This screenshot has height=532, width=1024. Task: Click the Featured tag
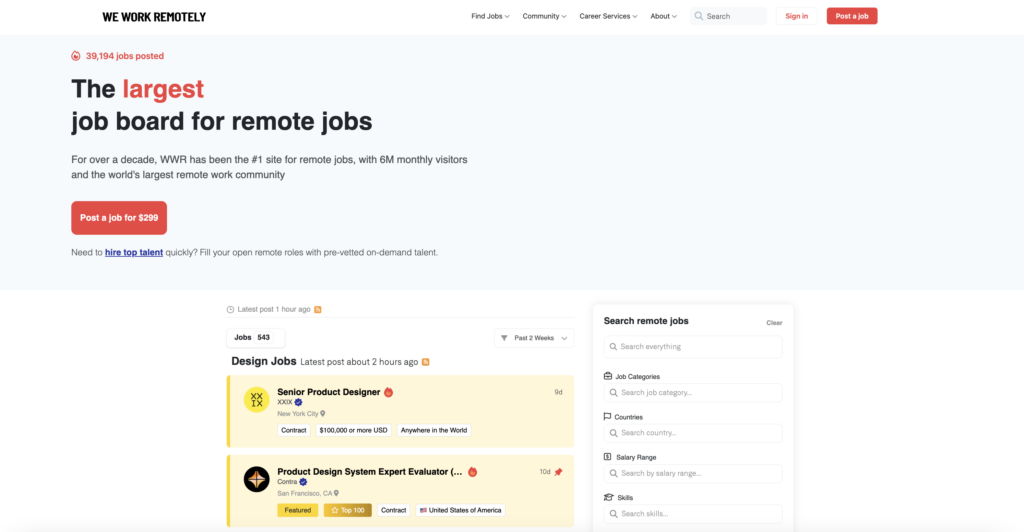[298, 510]
